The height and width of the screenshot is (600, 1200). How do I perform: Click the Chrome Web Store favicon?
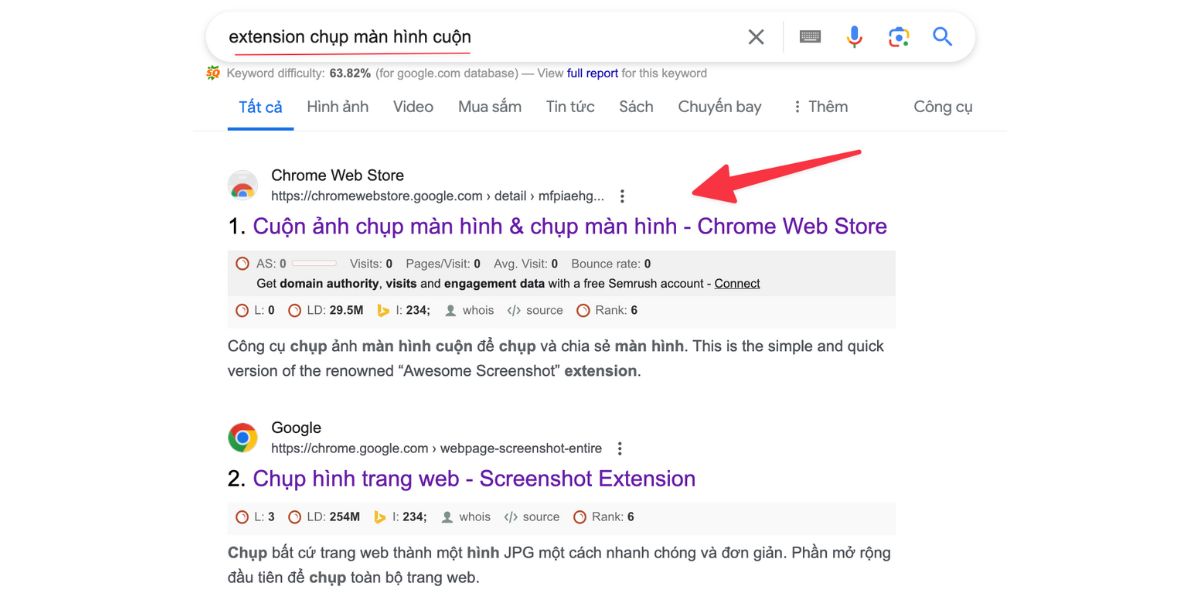click(243, 185)
